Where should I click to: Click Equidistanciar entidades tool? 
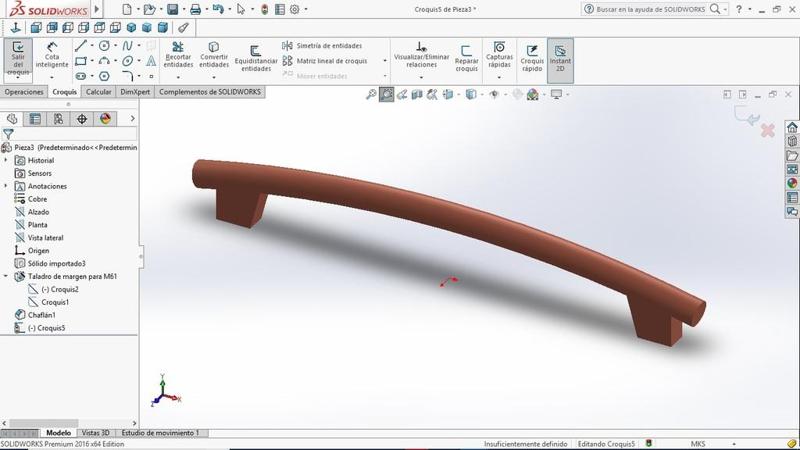(256, 59)
